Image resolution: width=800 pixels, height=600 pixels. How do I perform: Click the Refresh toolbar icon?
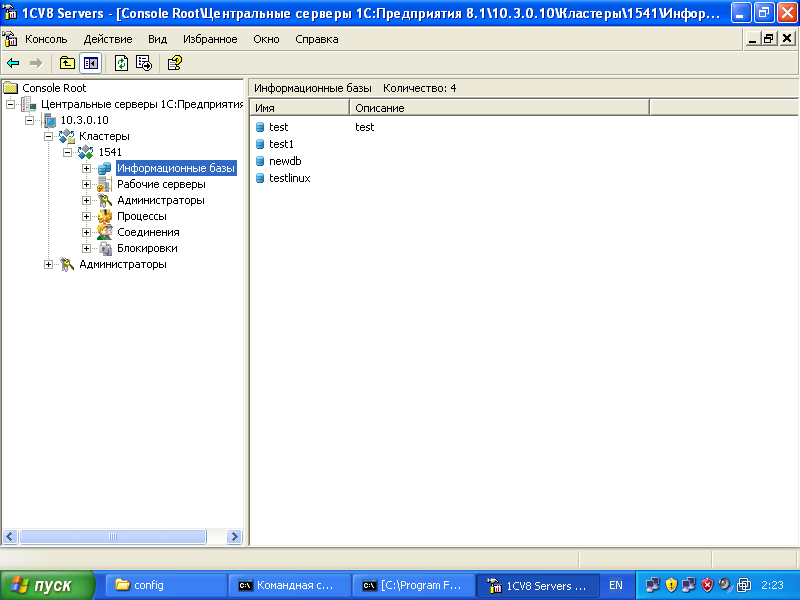(x=121, y=63)
